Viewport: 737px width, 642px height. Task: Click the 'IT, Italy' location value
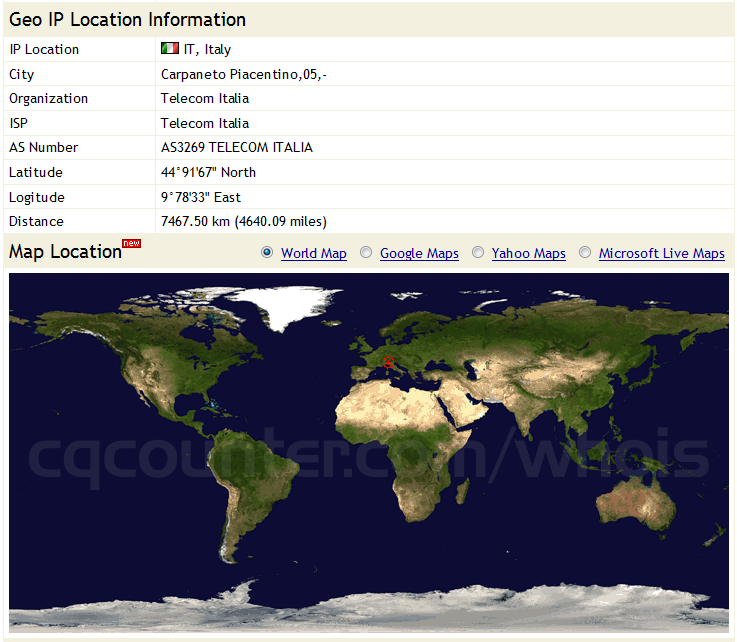point(207,49)
